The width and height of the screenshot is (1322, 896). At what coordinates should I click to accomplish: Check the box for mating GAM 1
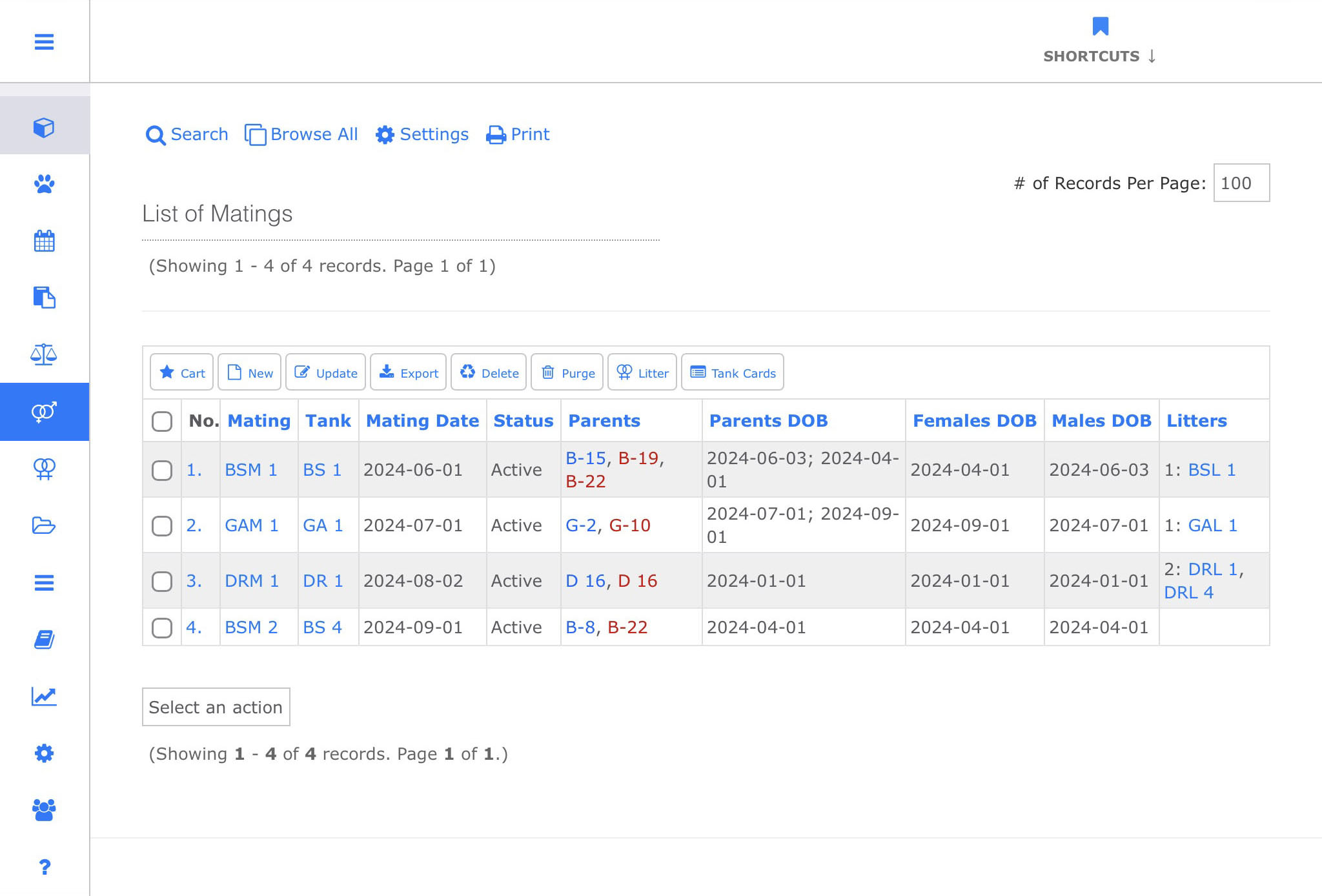[x=162, y=525]
